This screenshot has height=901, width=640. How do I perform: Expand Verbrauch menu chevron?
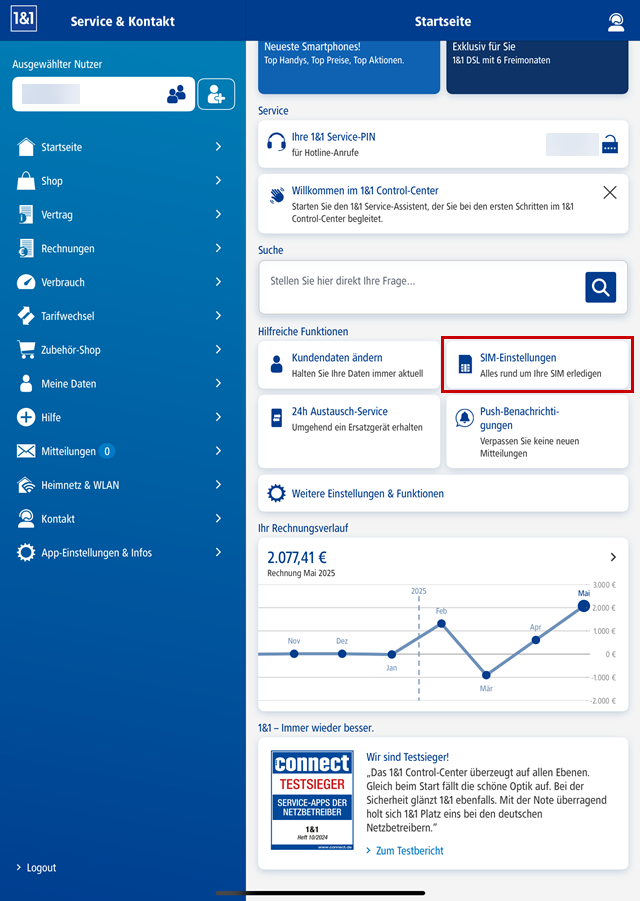point(218,282)
